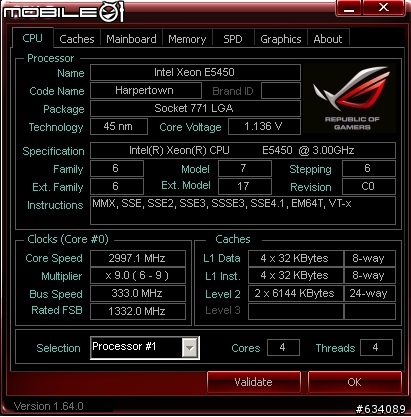Screen dimensions: 411x417
Task: Click the Harpertown code name value
Action: click(146, 90)
